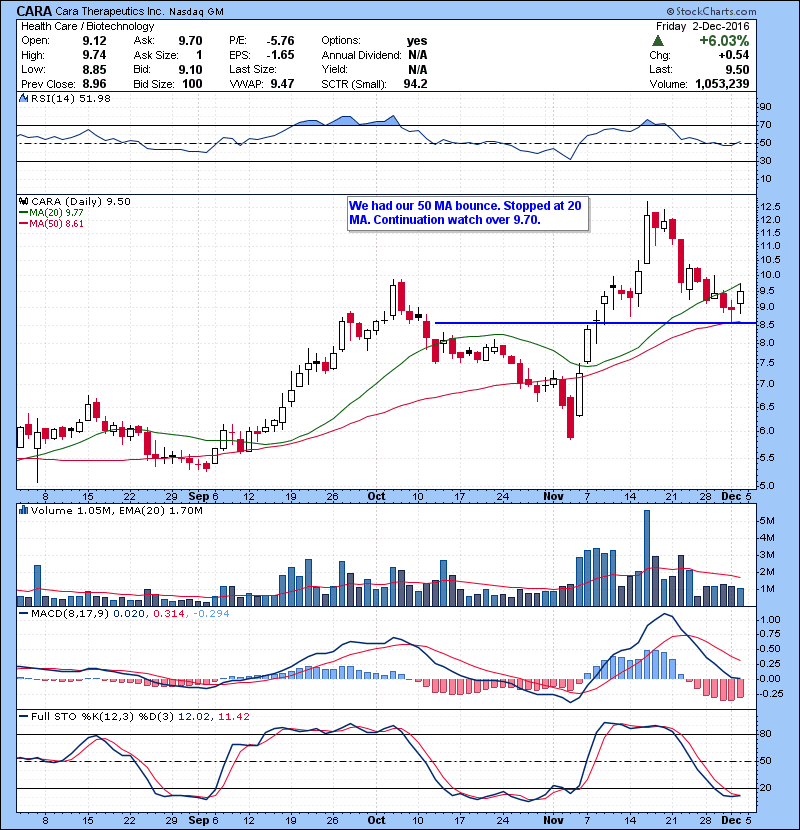Click the RSI indicator icon beside RSI(14)
Image resolution: width=800 pixels, height=830 pixels.
tap(23, 98)
